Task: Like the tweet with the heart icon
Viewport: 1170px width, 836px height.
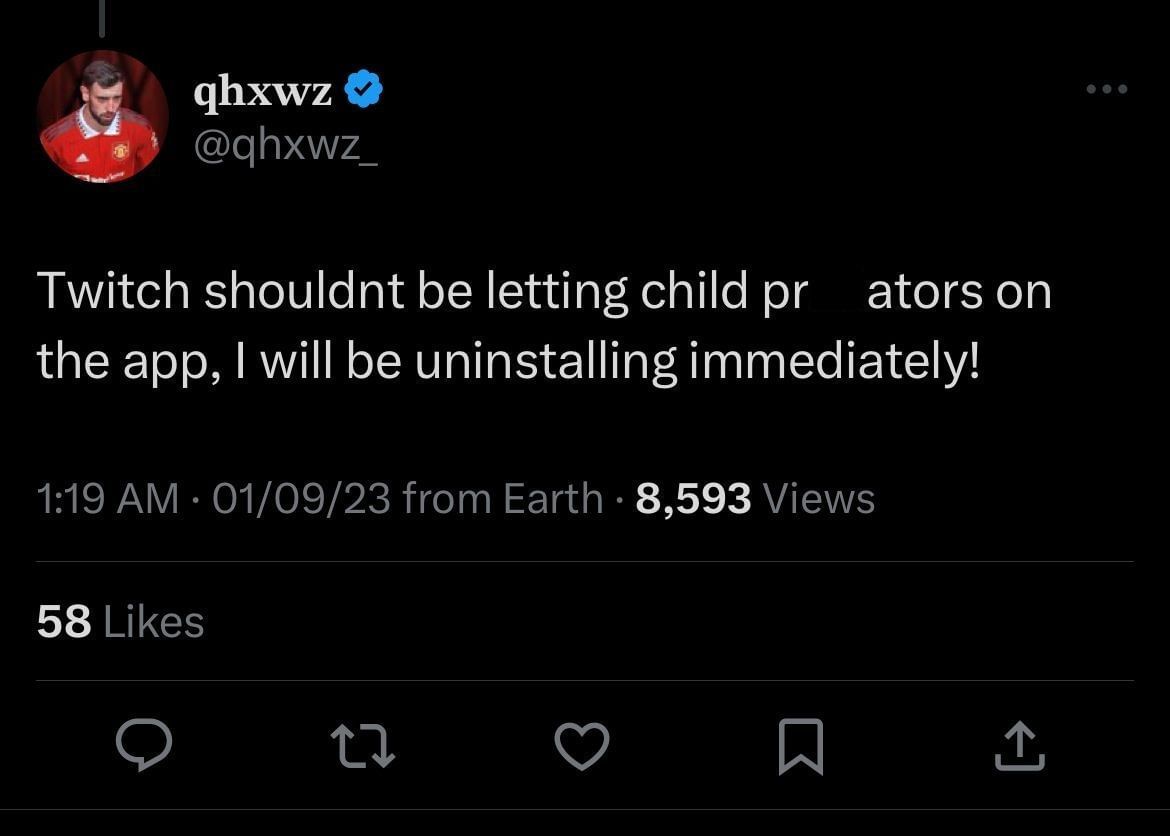Action: (582, 744)
